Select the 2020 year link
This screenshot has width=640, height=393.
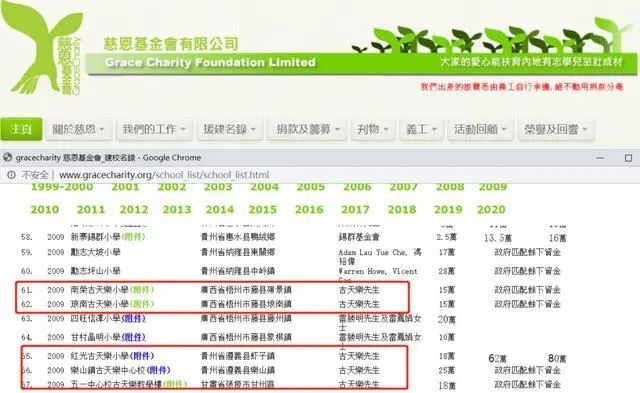pyautogui.click(x=491, y=209)
